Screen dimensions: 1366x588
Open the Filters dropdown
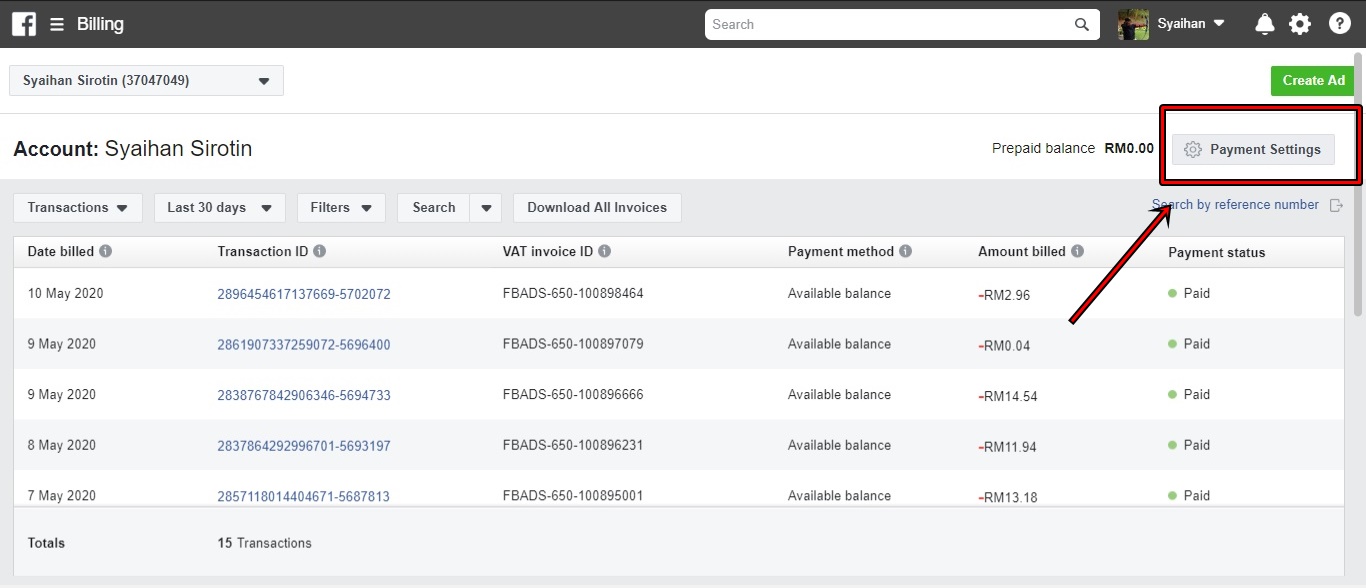click(x=341, y=208)
